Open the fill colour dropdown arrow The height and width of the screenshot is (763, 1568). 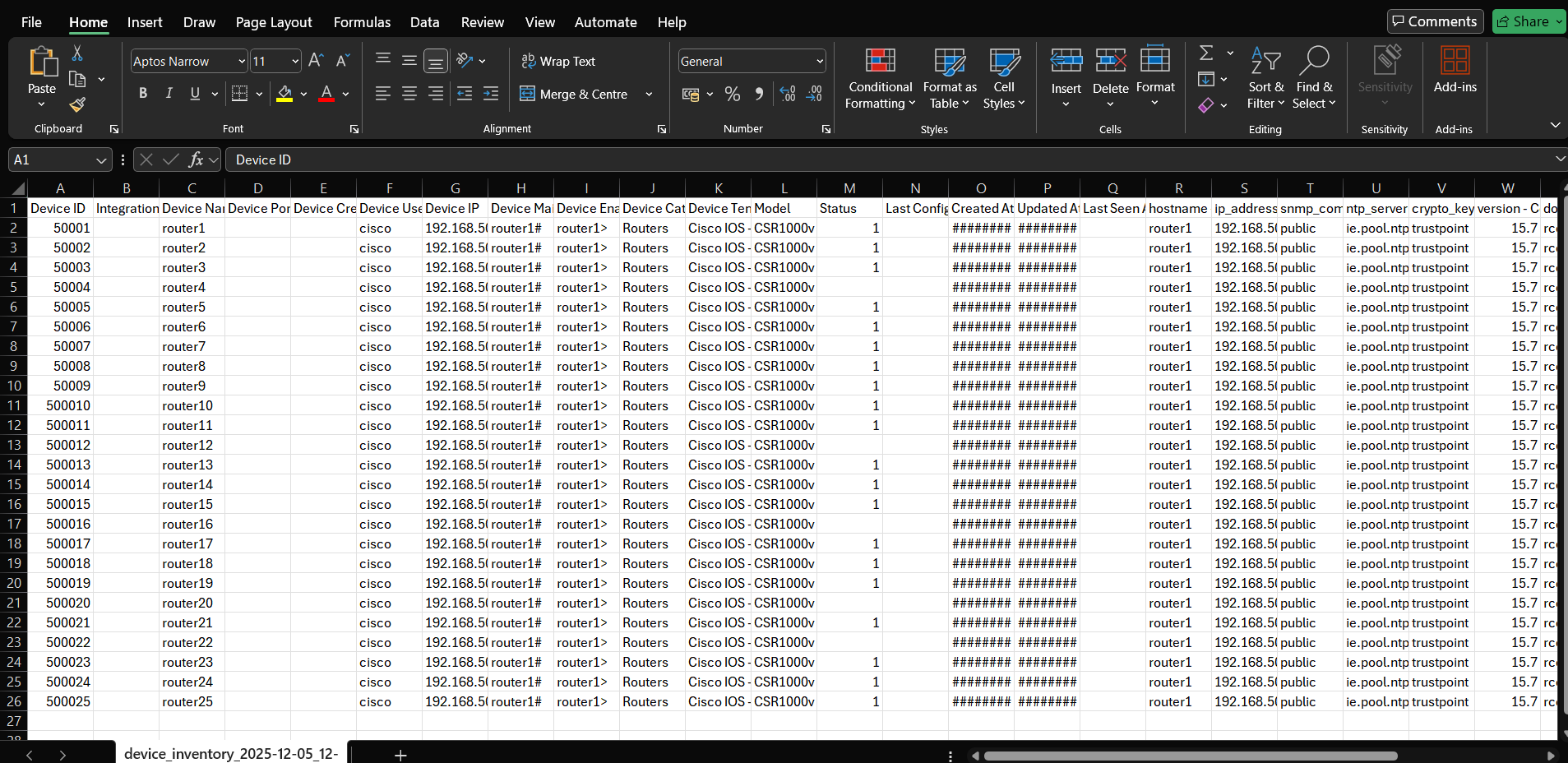[303, 95]
